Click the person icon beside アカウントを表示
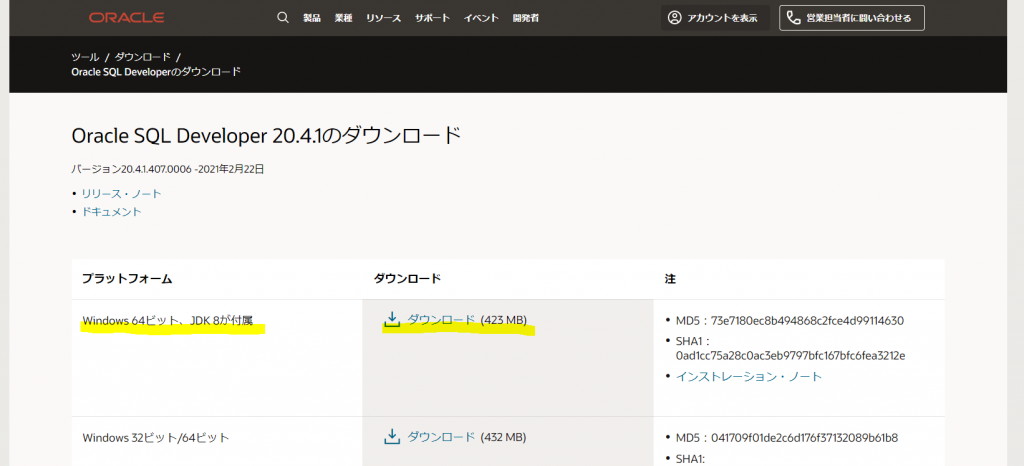This screenshot has height=466, width=1024. click(x=674, y=18)
